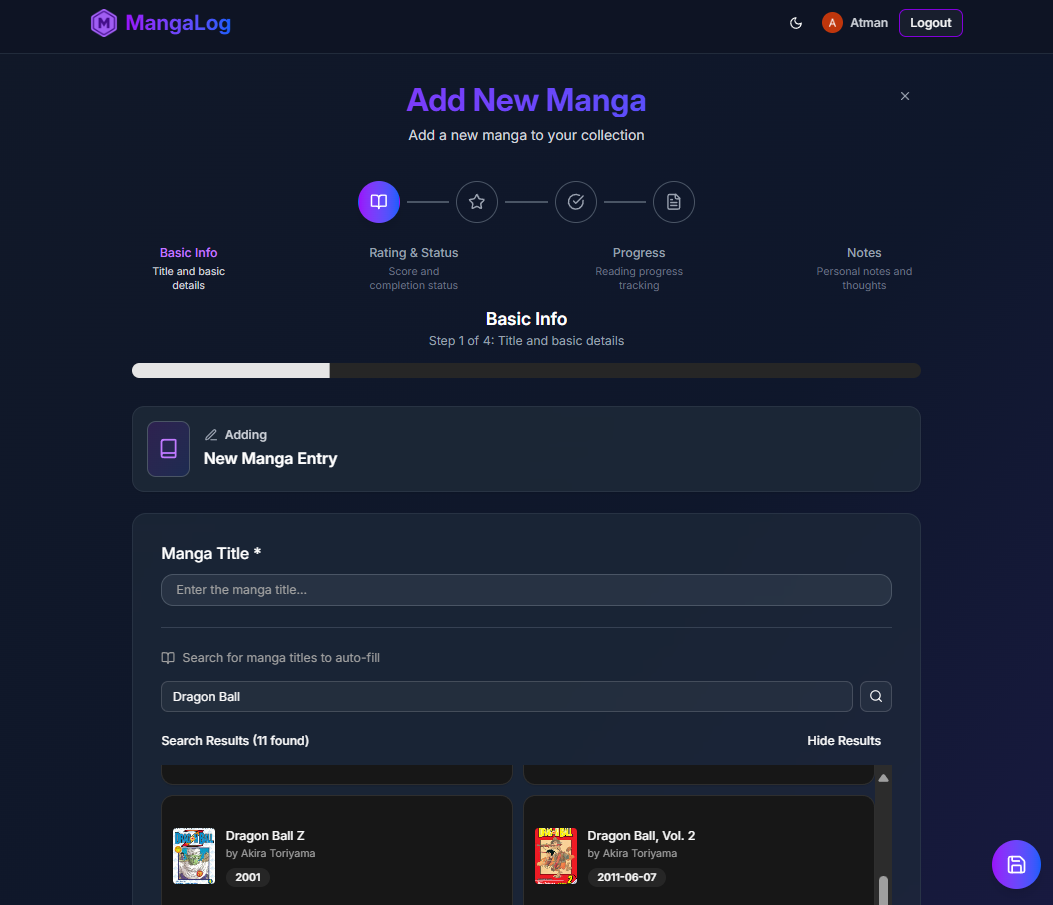
Task: Click the results scrollbar up arrow
Action: point(884,777)
